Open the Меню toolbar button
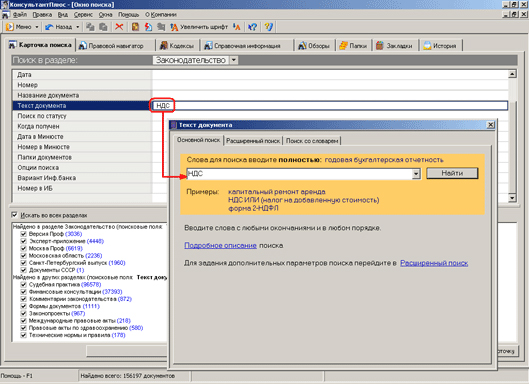Screen dimensions: 529x384 pyautogui.click(x=19, y=27)
